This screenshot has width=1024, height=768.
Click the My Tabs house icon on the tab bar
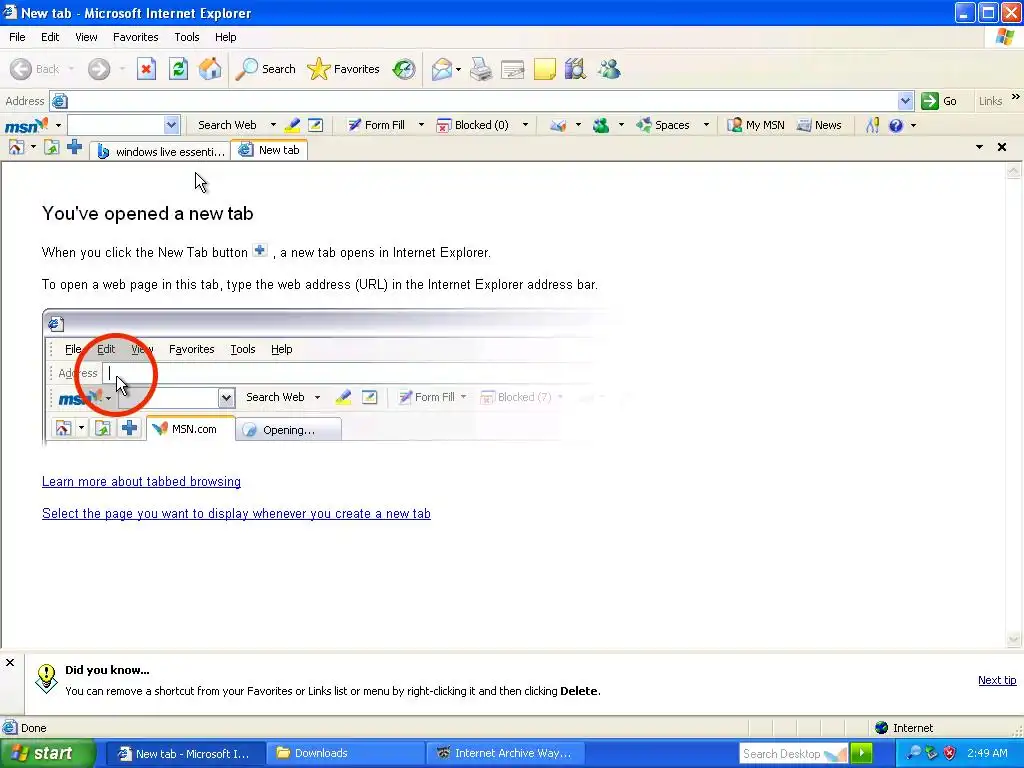click(16, 148)
